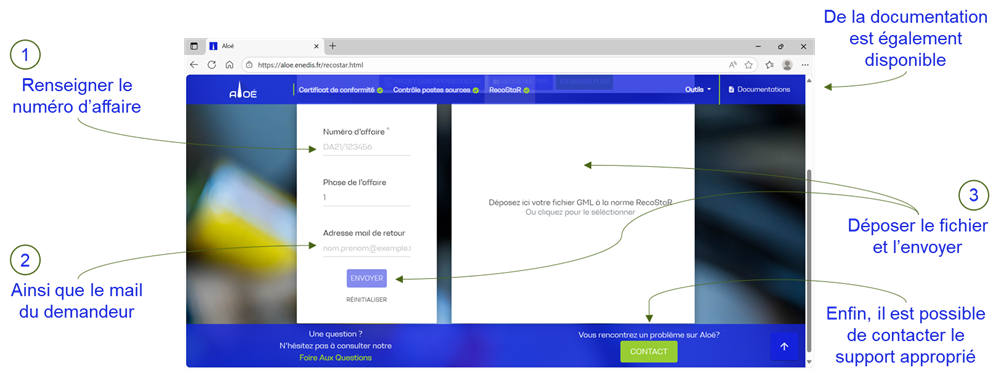The image size is (1004, 378).
Task: Click 'Ou cliquez pour le sélectionner' text
Action: point(580,212)
